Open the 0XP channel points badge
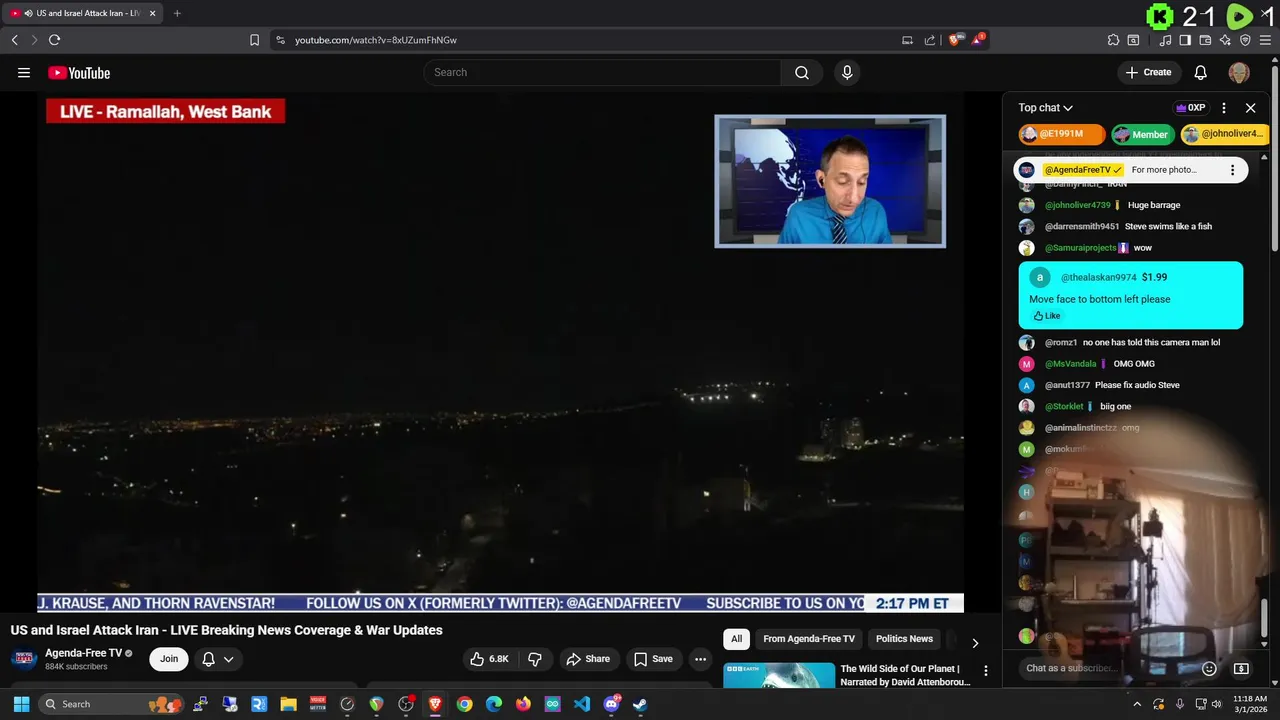The image size is (1280, 720). pyautogui.click(x=1189, y=108)
